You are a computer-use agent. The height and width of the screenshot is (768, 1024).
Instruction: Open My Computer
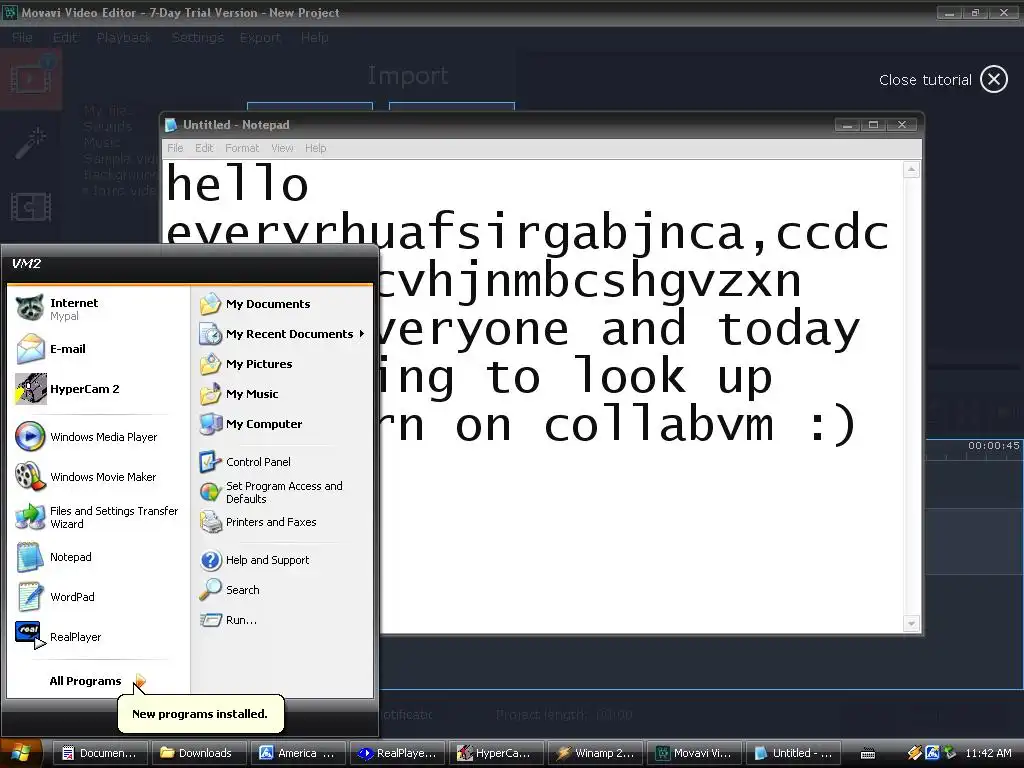coord(282,424)
